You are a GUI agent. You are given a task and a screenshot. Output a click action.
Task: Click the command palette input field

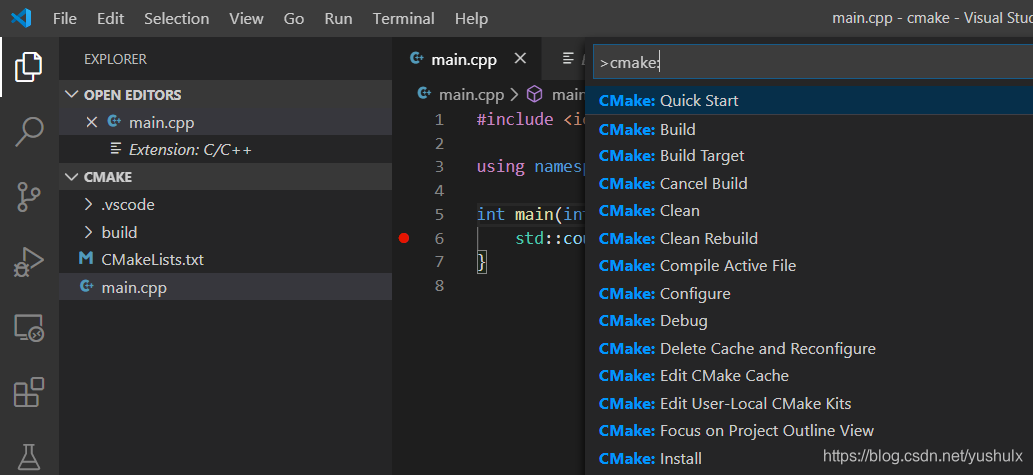(x=813, y=62)
